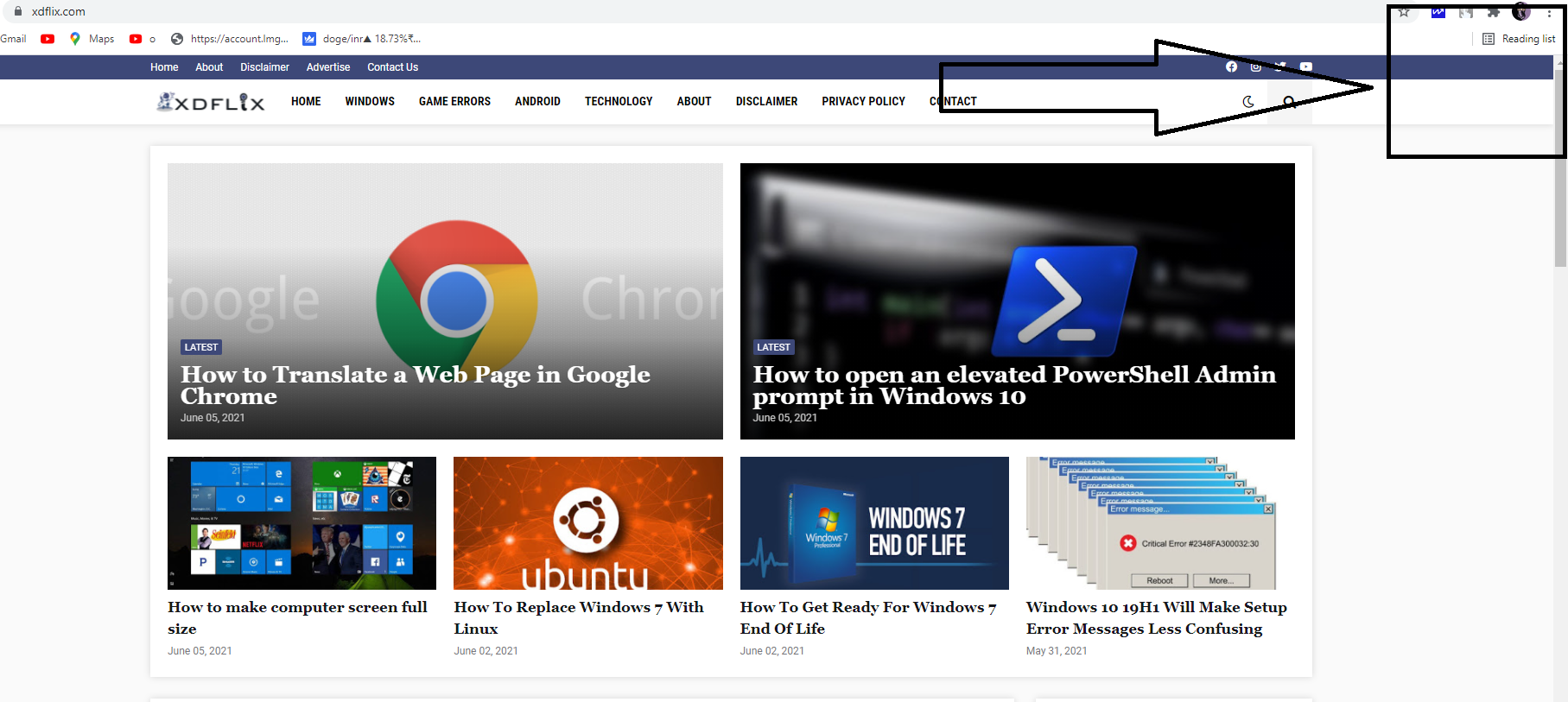1568x702 pixels.
Task: Open the YouTube bookmark labeled 'o'
Action: [143, 39]
